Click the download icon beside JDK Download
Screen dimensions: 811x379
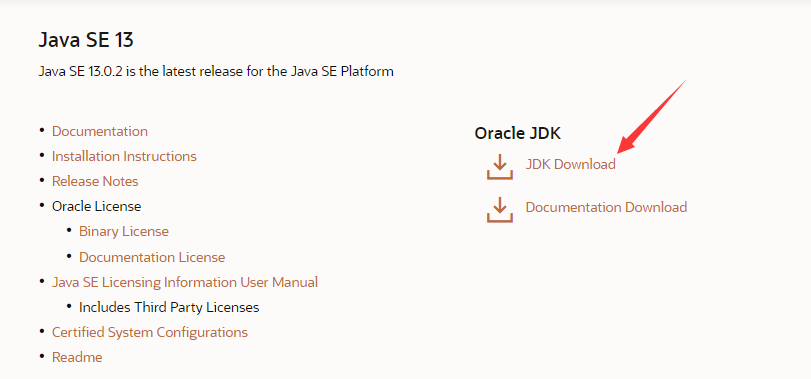click(x=500, y=166)
